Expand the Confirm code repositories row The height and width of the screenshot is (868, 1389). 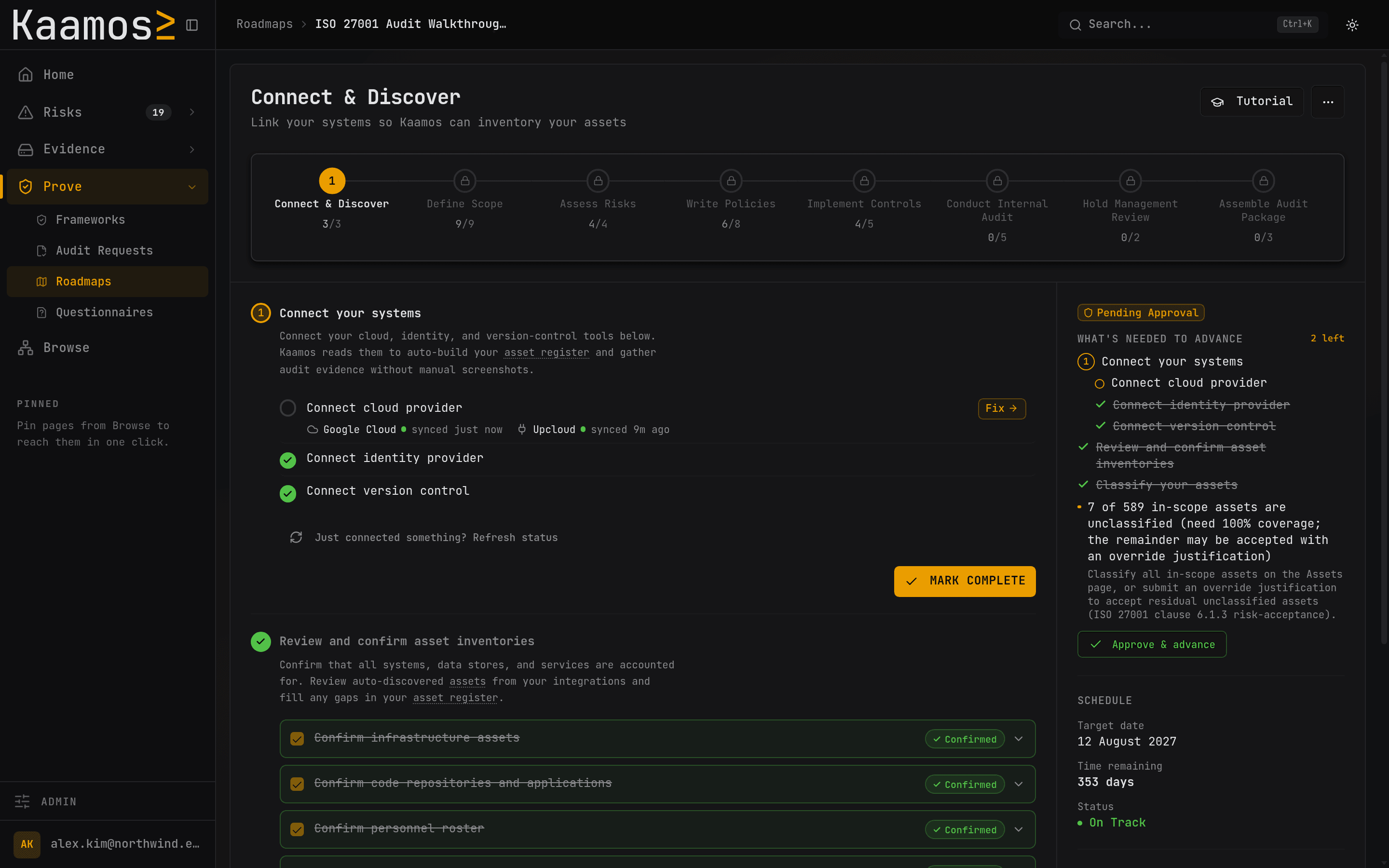1019,784
